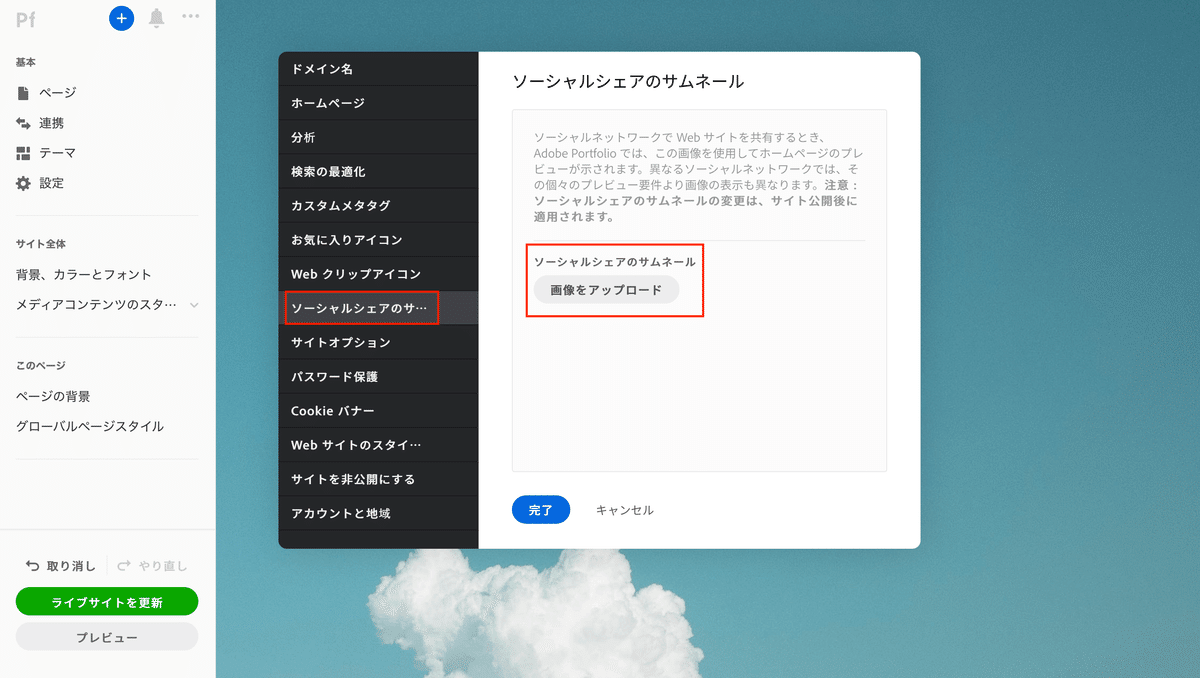Click the Pf Adobe Portfolio logo

pos(26,18)
